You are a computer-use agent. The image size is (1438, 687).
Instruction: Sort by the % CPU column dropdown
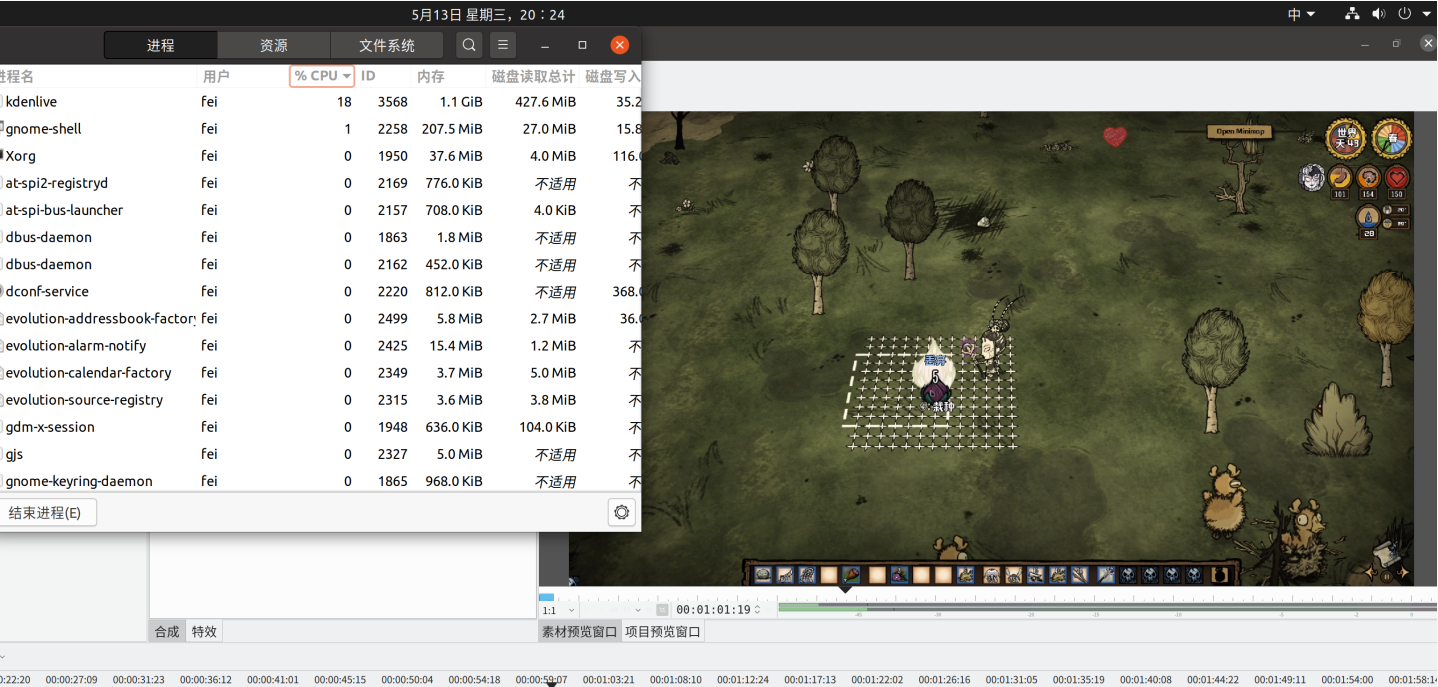pos(322,76)
